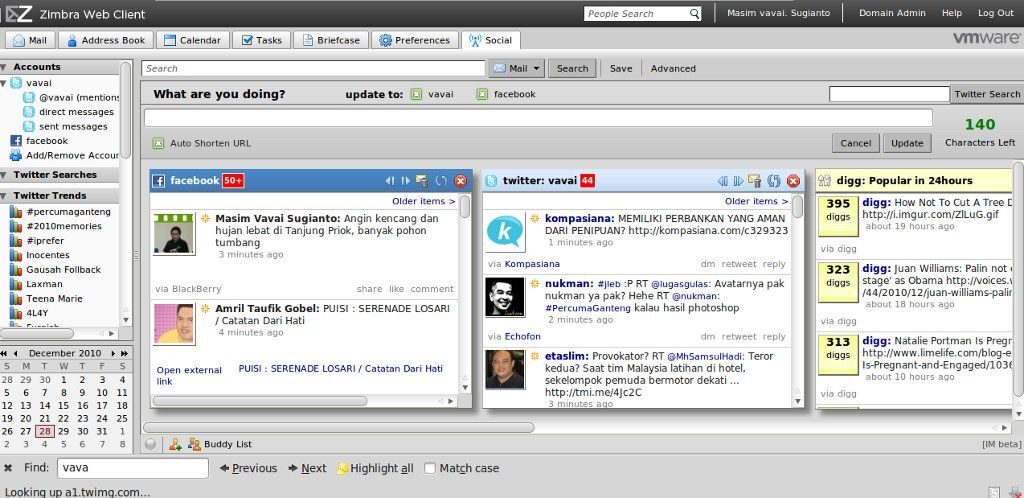Click the What are you doing text field
1024x498 pixels.
tap(538, 118)
